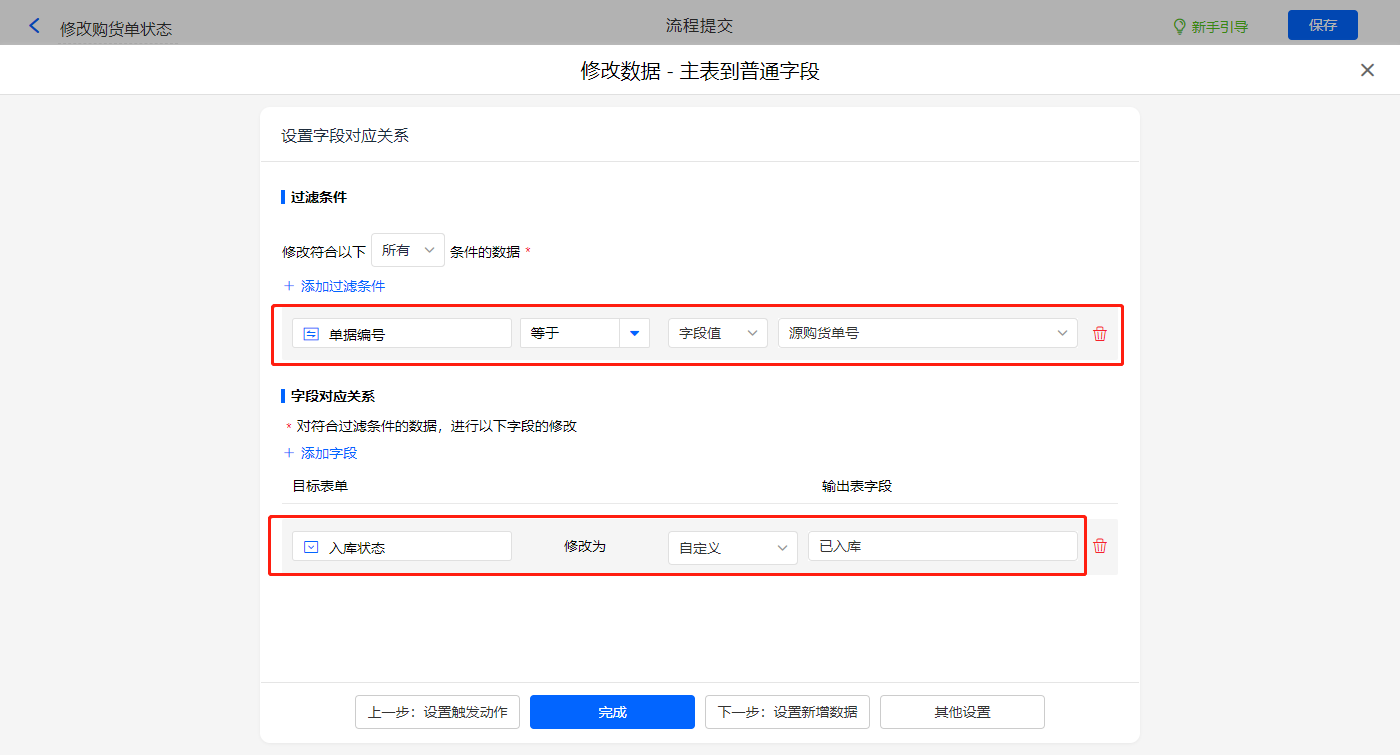Viewport: 1400px width, 755px height.
Task: Go to 下一步：设置新增数据
Action: click(x=787, y=712)
